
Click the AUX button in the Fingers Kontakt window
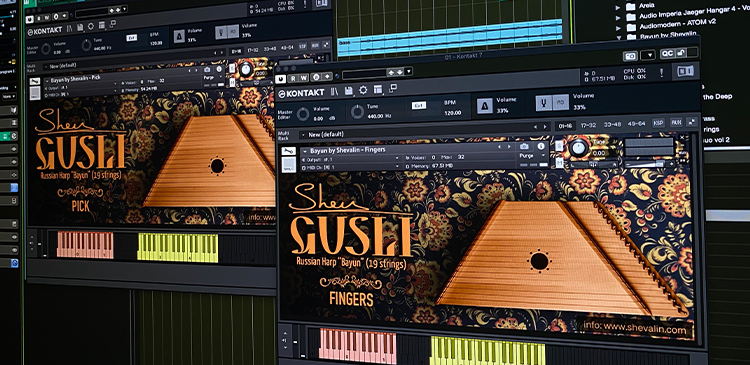point(676,122)
